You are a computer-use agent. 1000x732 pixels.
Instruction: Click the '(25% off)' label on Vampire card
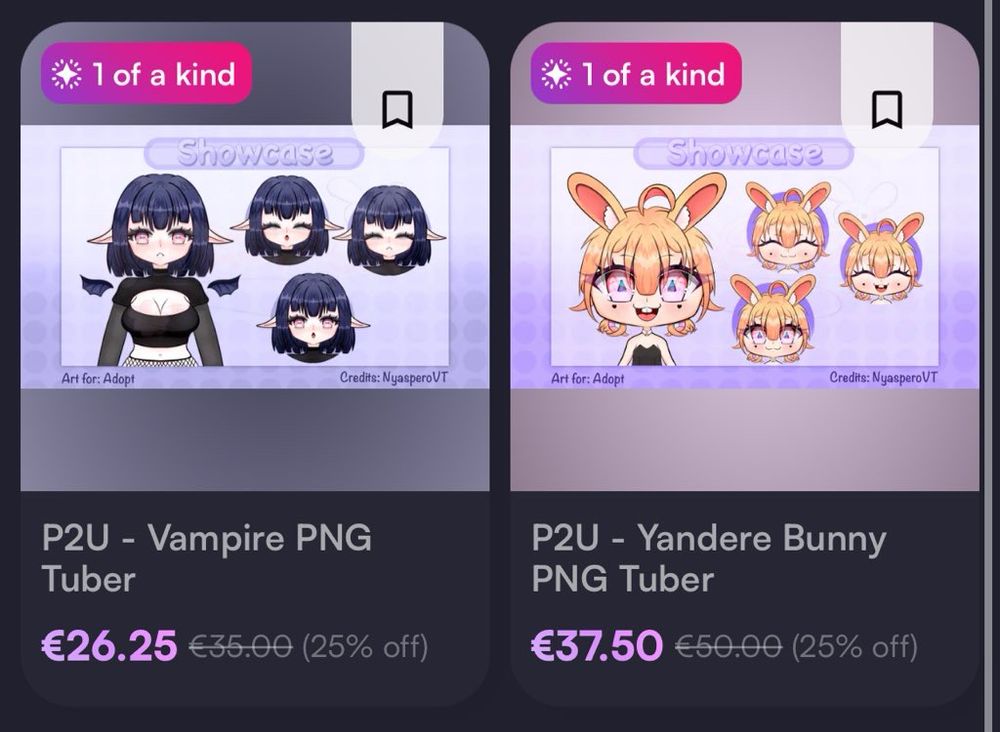pyautogui.click(x=365, y=647)
